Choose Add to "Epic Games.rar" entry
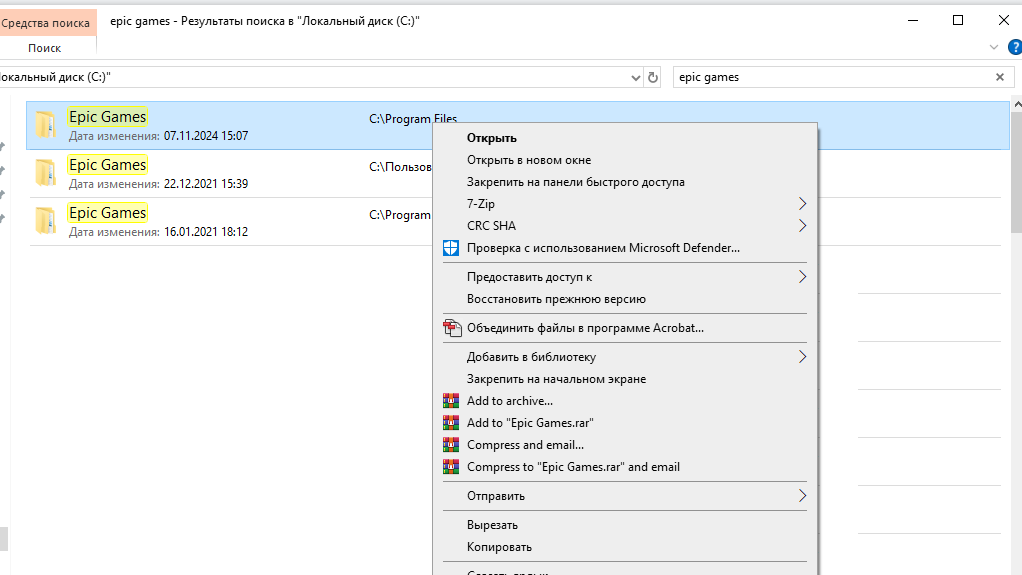 (530, 422)
